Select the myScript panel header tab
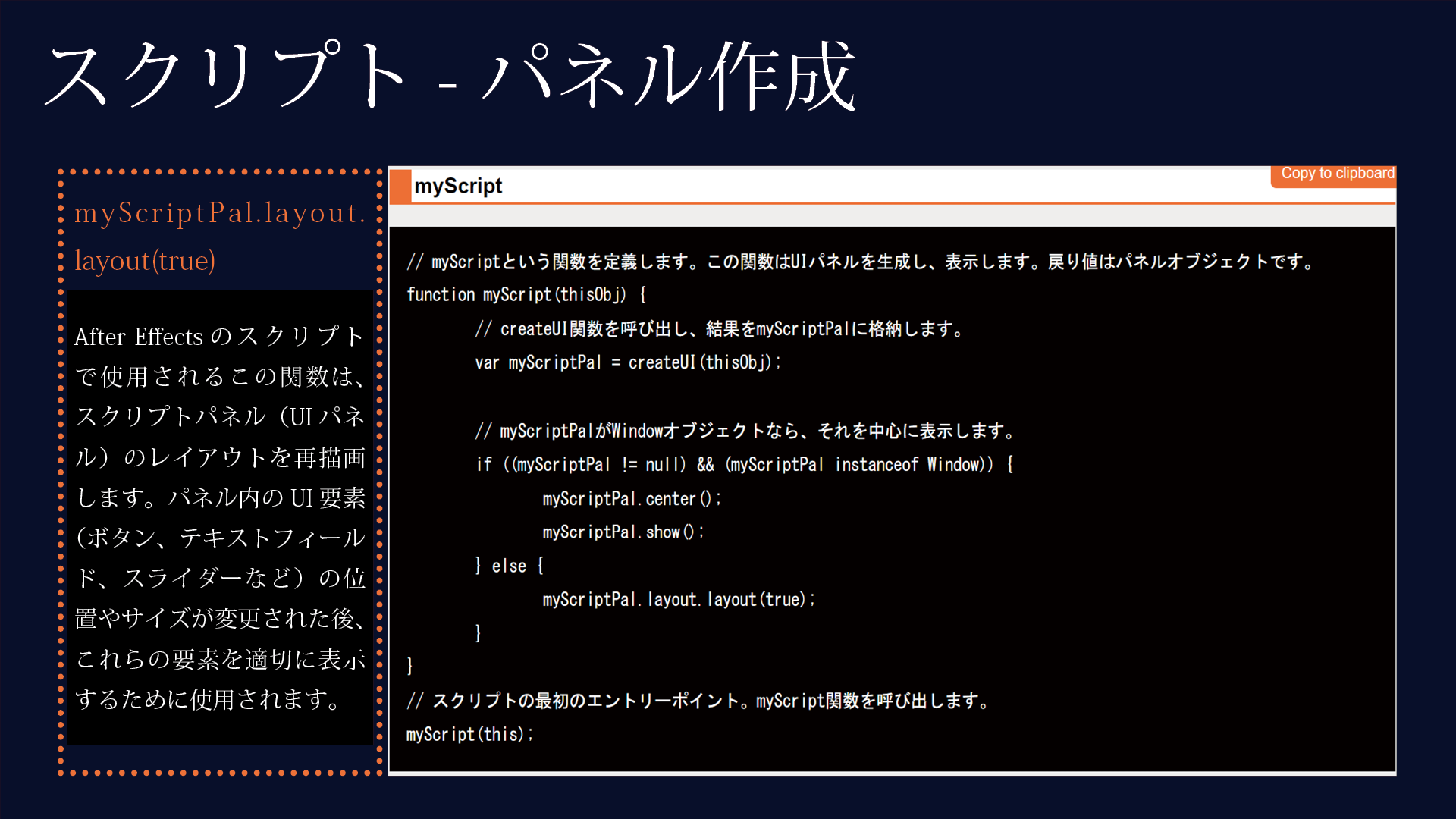 (458, 186)
